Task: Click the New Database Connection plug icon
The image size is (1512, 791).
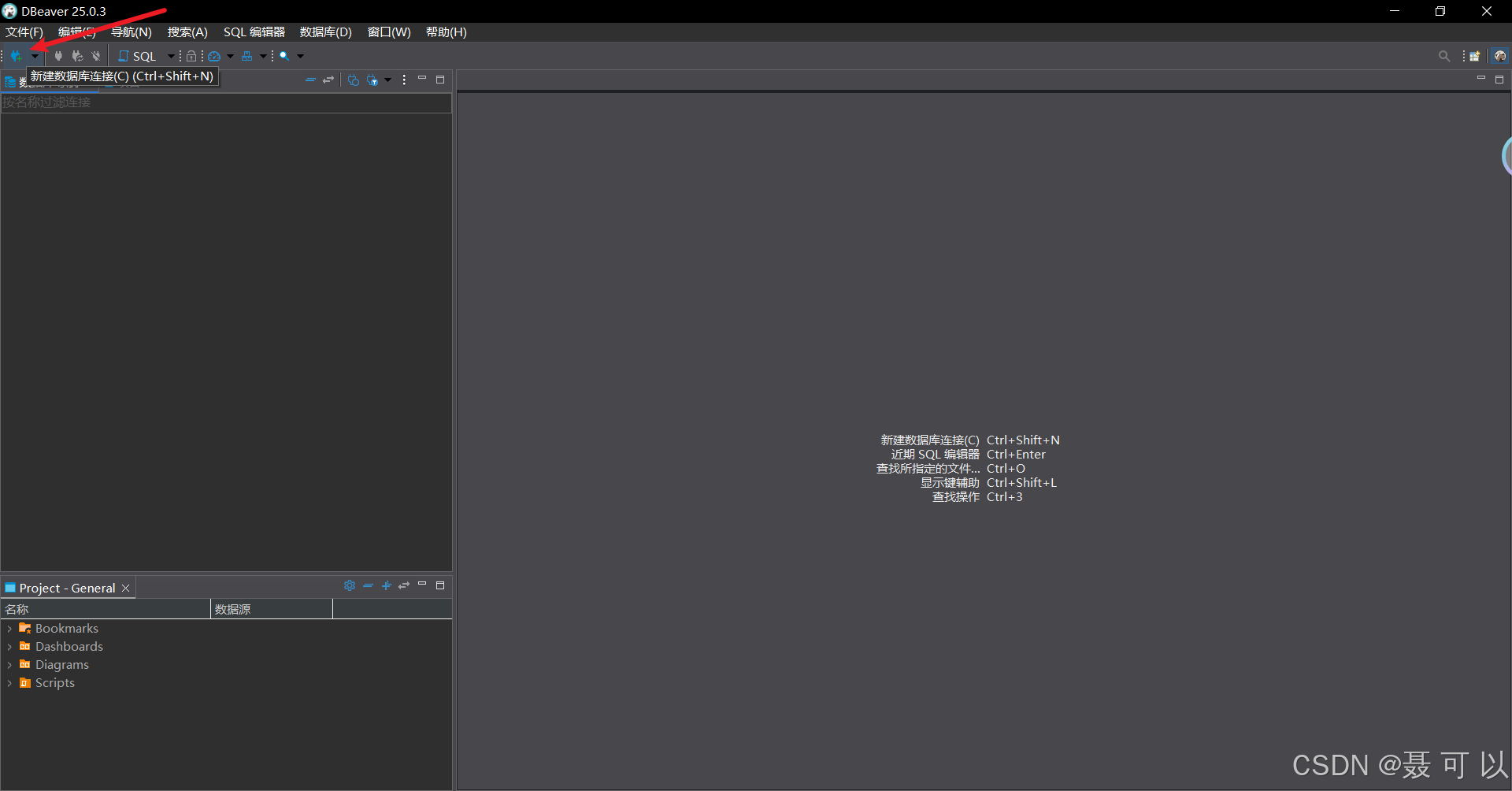Action: (16, 56)
